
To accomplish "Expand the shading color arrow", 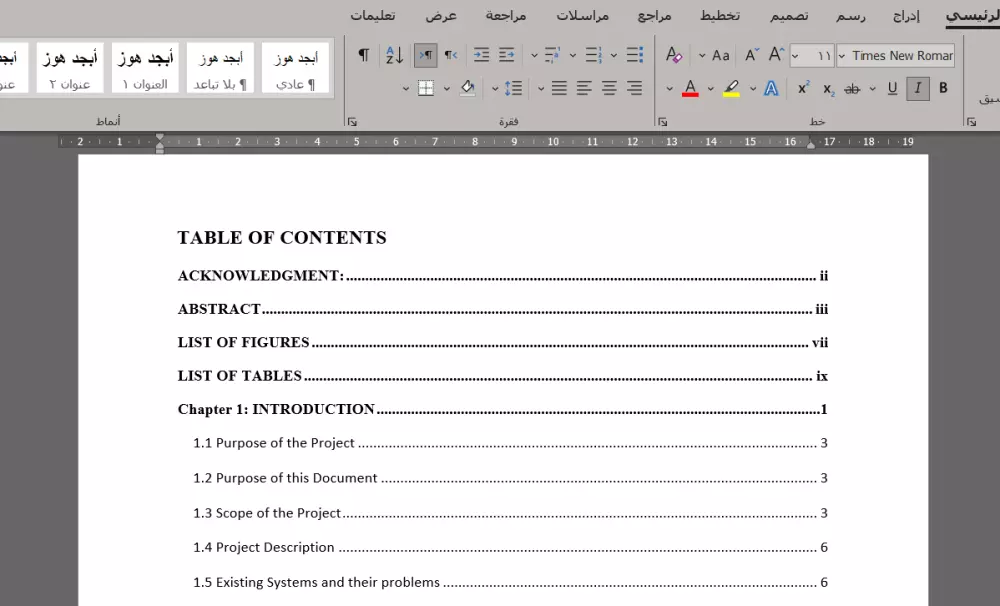I will click(x=446, y=89).
